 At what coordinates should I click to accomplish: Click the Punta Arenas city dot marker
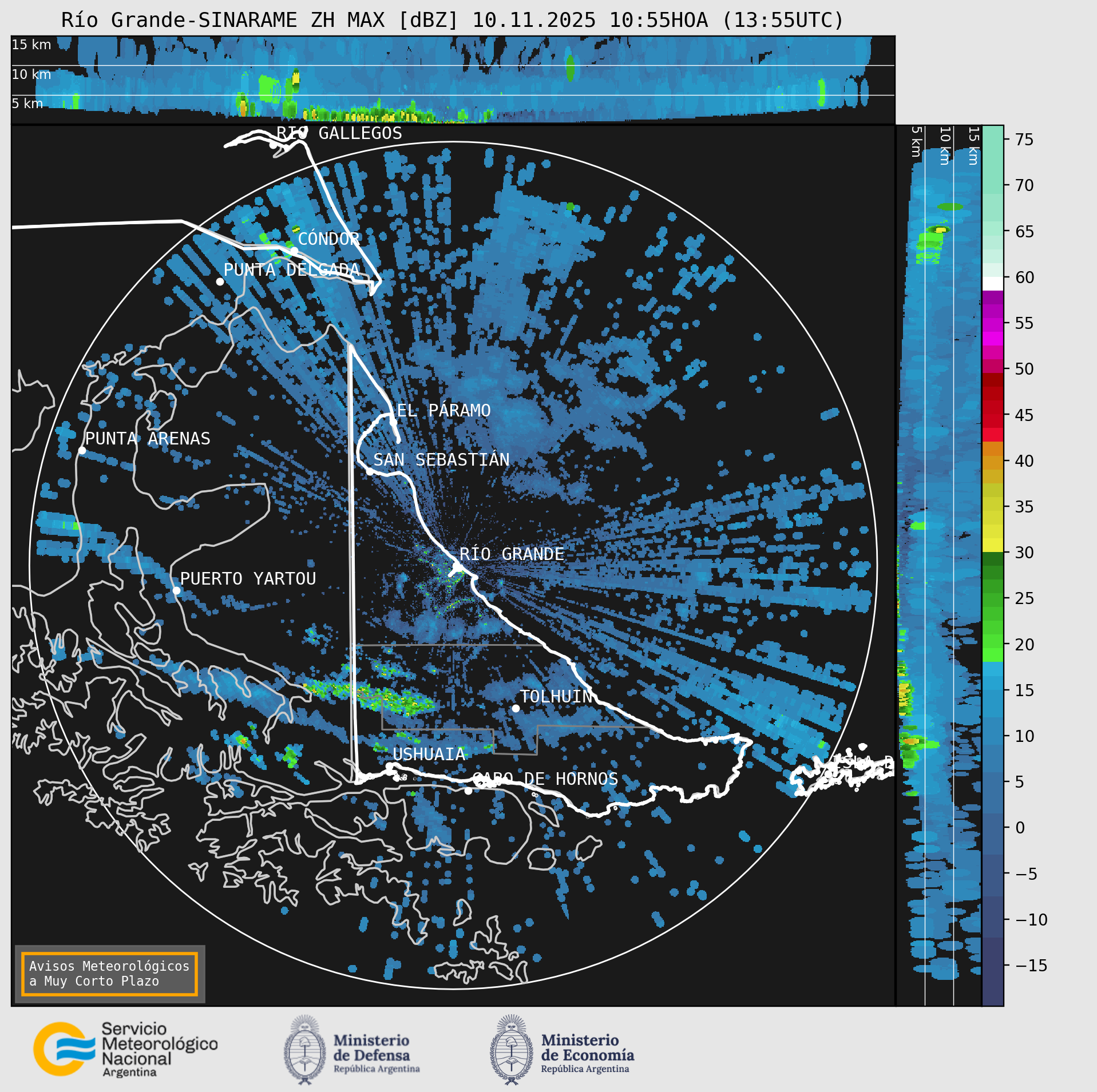[x=82, y=451]
